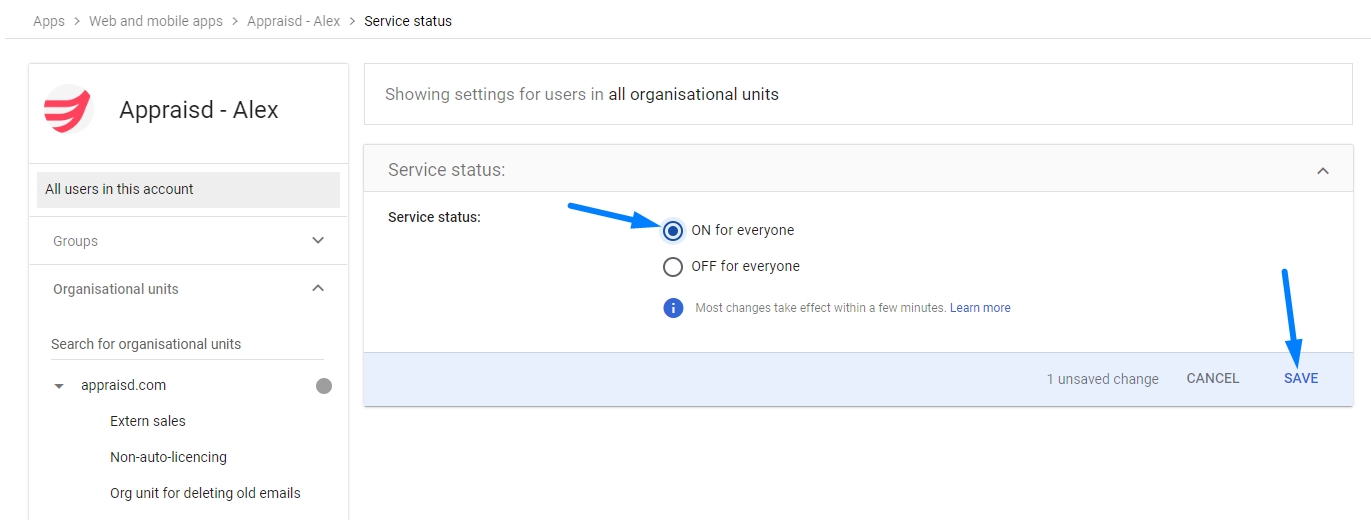
Task: Open Appraisd - Alex breadcrumb link
Action: pyautogui.click(x=294, y=21)
